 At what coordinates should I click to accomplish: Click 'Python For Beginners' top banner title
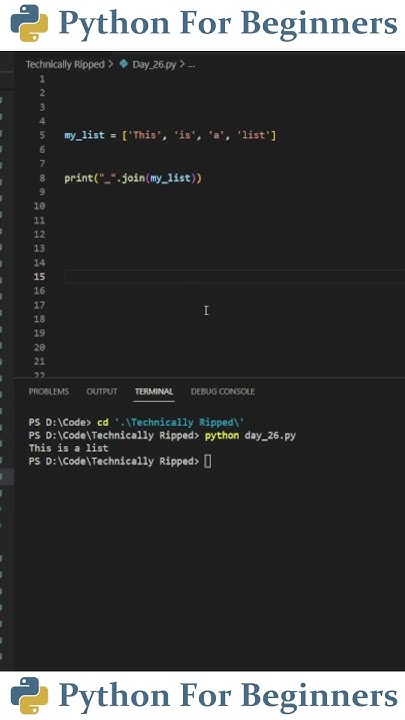point(228,23)
